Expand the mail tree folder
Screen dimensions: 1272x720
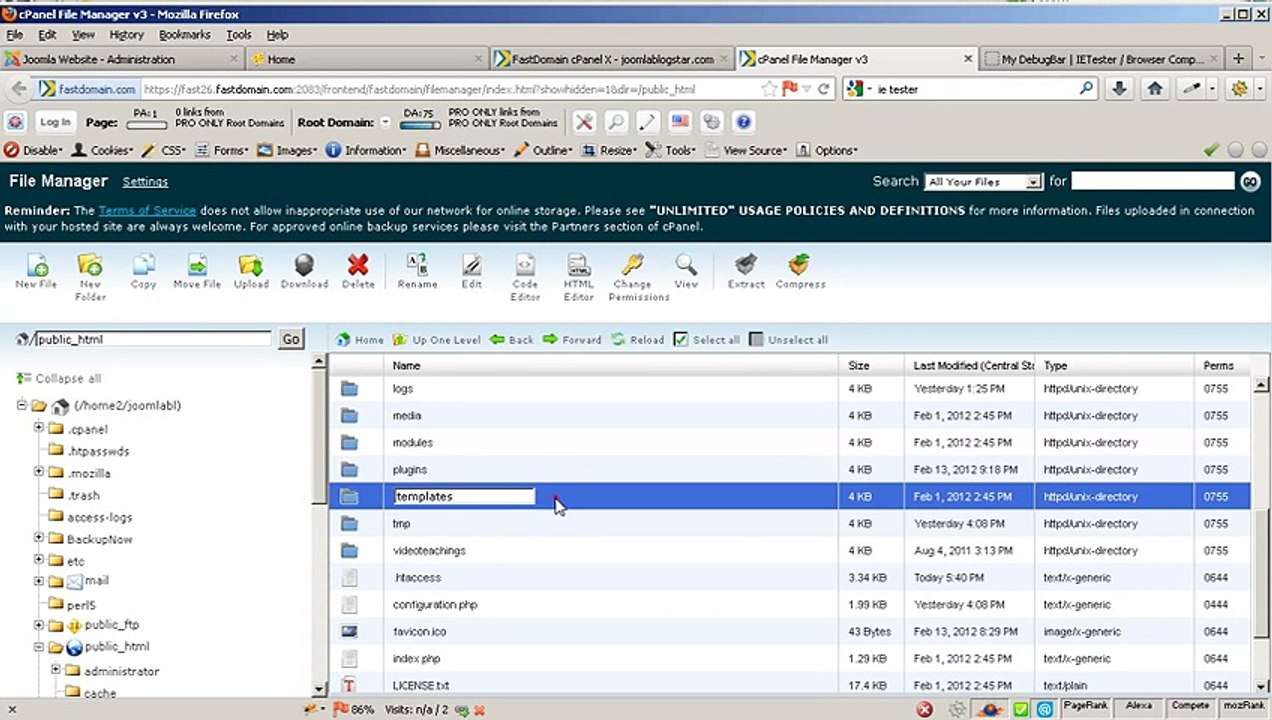[39, 580]
